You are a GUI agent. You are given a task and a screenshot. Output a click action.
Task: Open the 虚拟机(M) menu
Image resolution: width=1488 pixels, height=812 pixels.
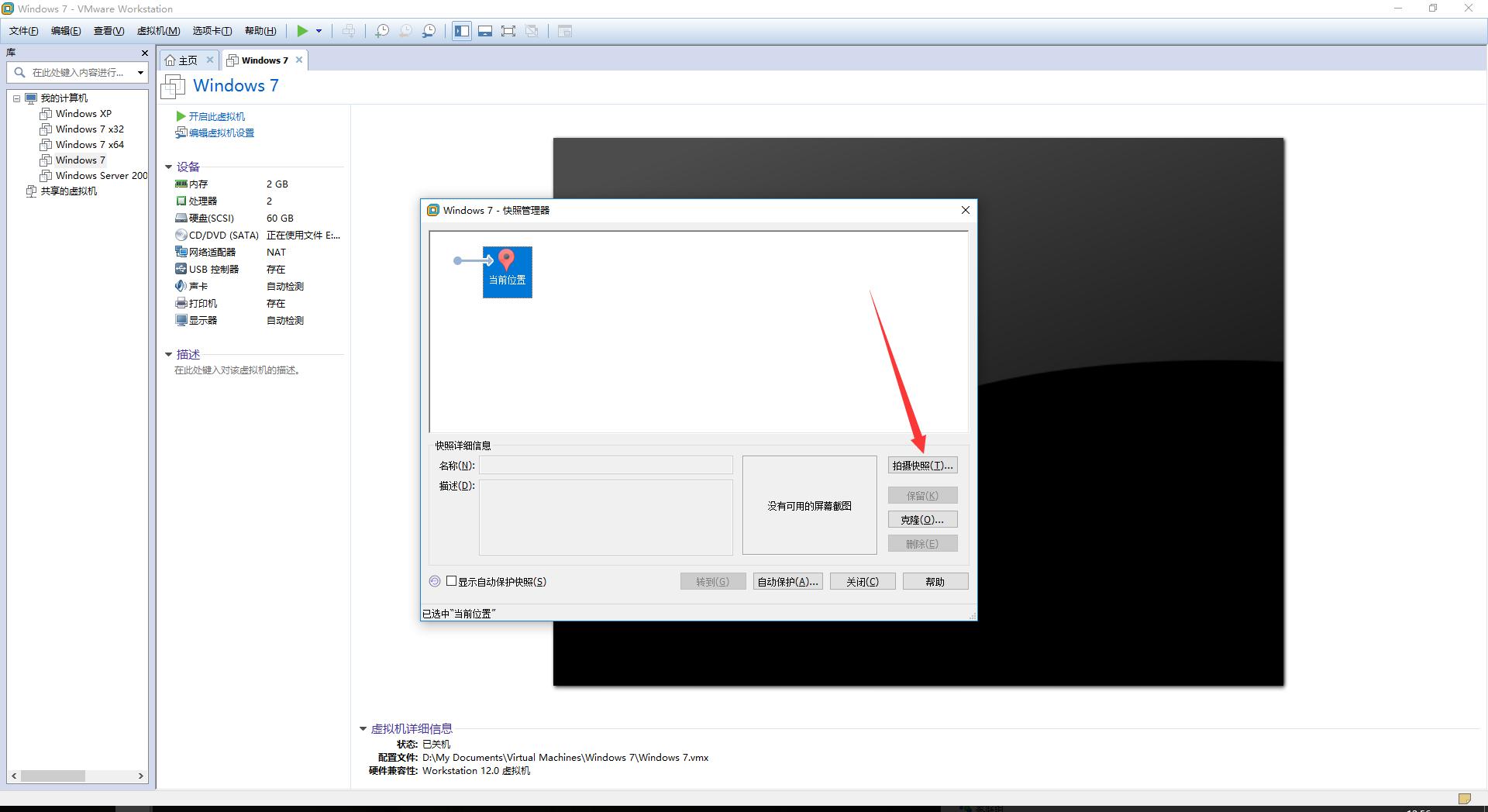158,30
